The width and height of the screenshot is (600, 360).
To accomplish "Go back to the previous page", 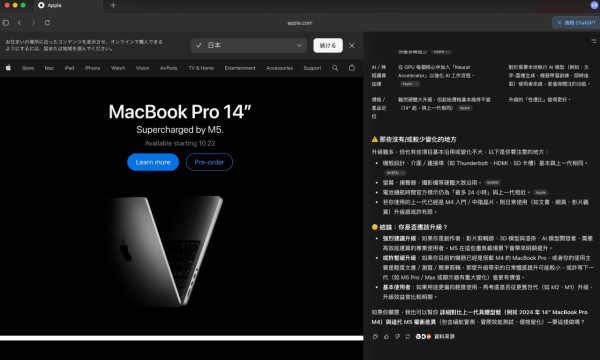I will (x=20, y=23).
